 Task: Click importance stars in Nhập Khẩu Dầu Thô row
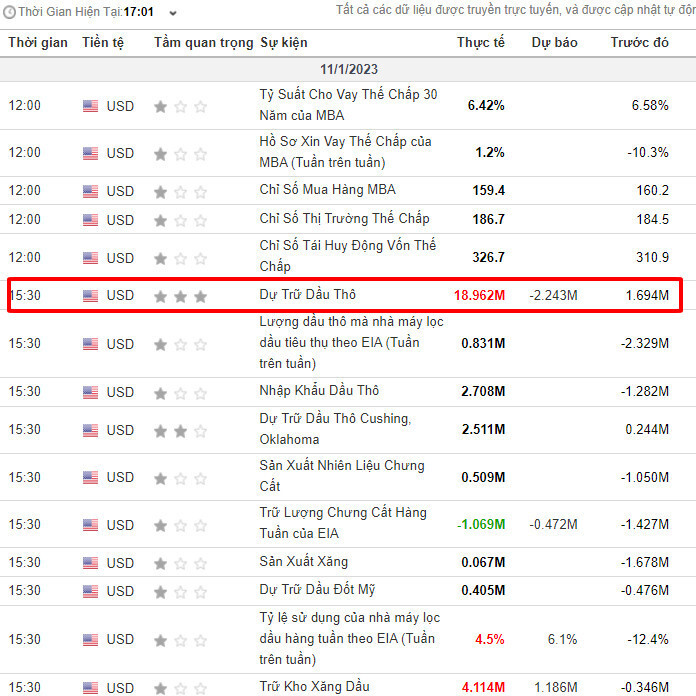(180, 393)
